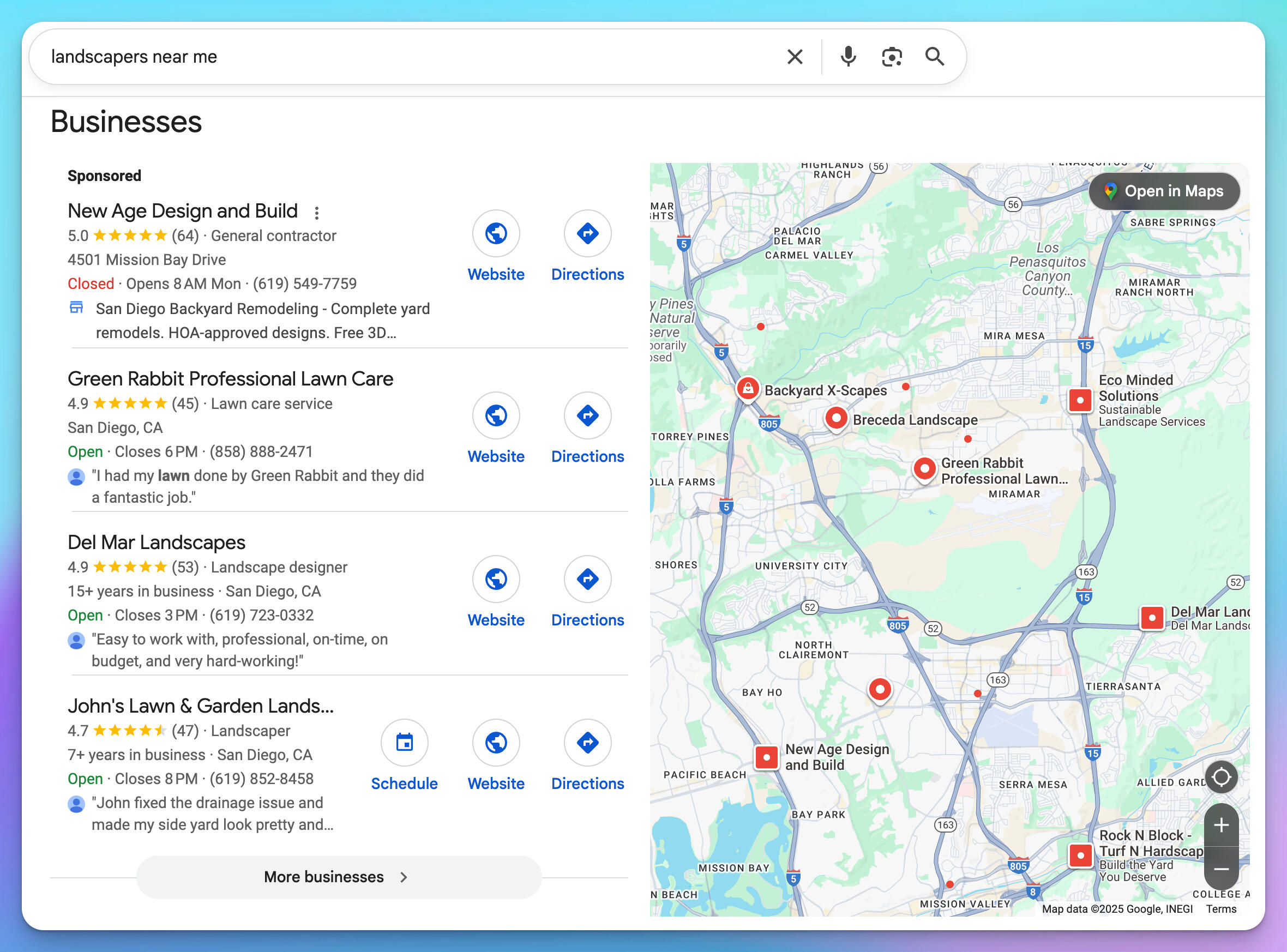Viewport: 1287px width, 952px height.
Task: Zoom in on the map
Action: click(1220, 825)
